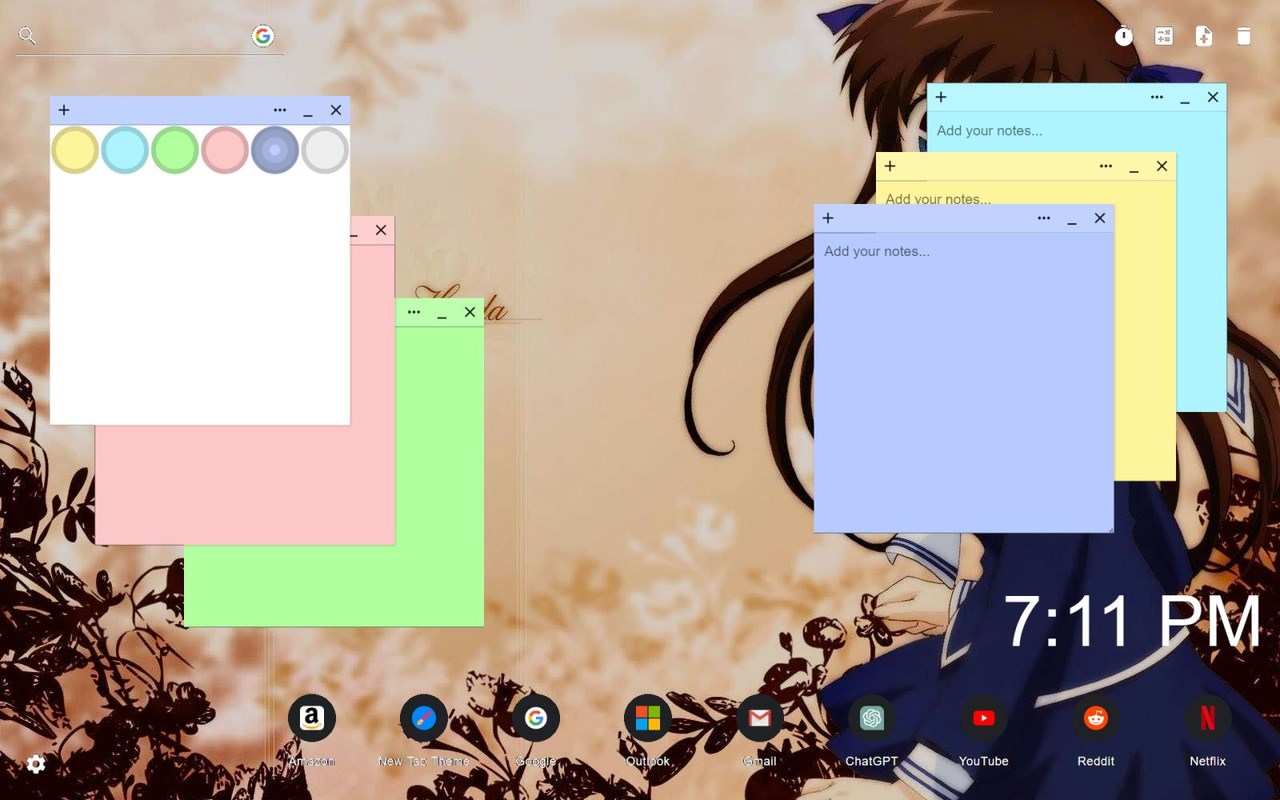Launch the Netflix shortcut
Viewport: 1280px width, 800px height.
[x=1208, y=718]
